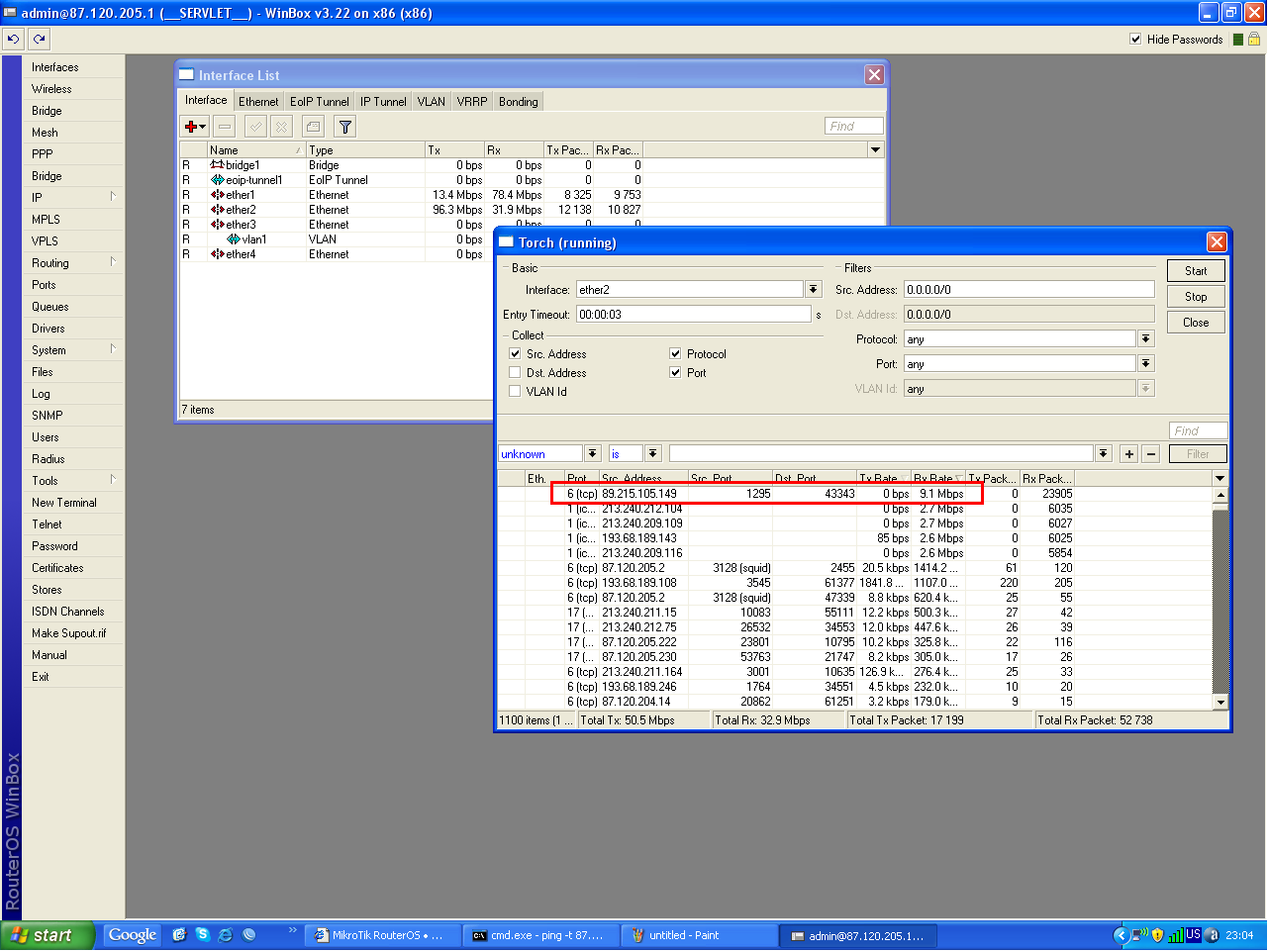Switch to the EoIP Tunnel tab

[x=319, y=102]
